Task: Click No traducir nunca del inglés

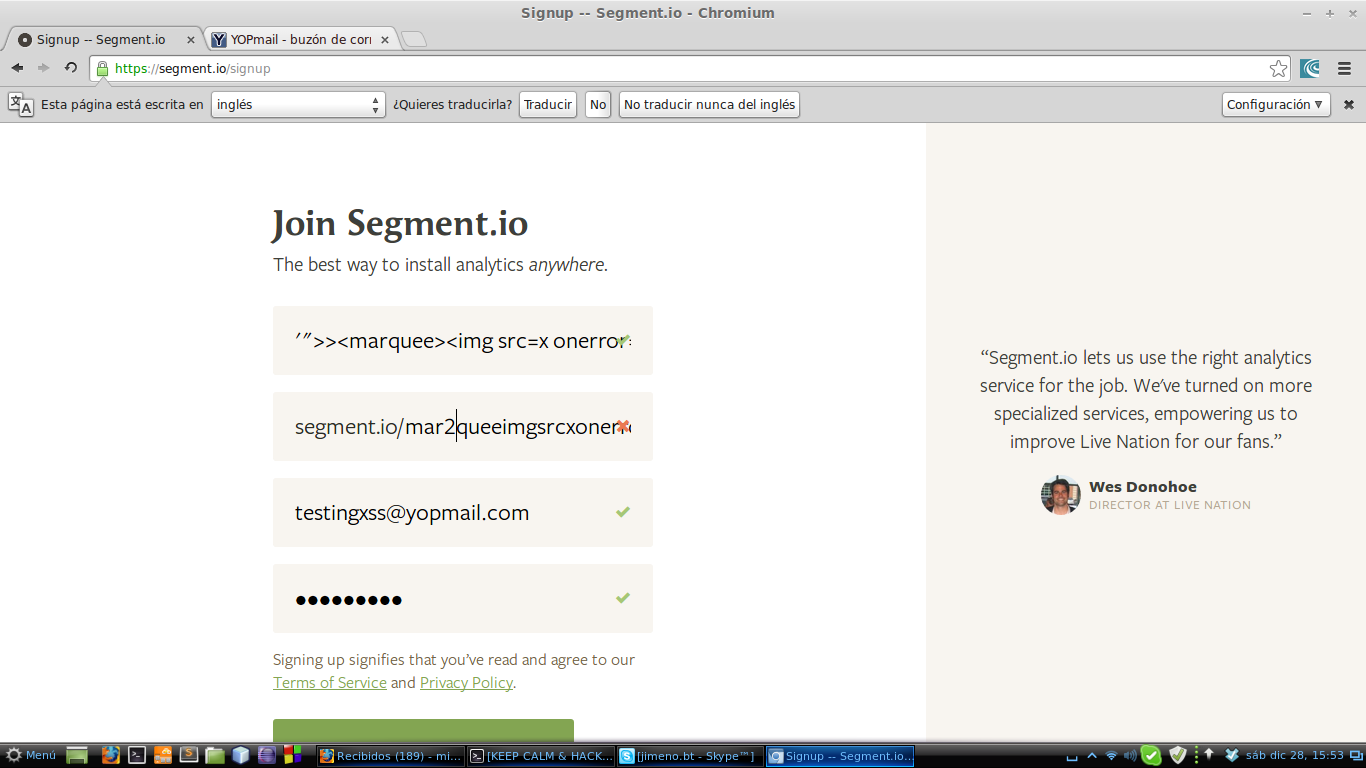Action: click(x=710, y=104)
